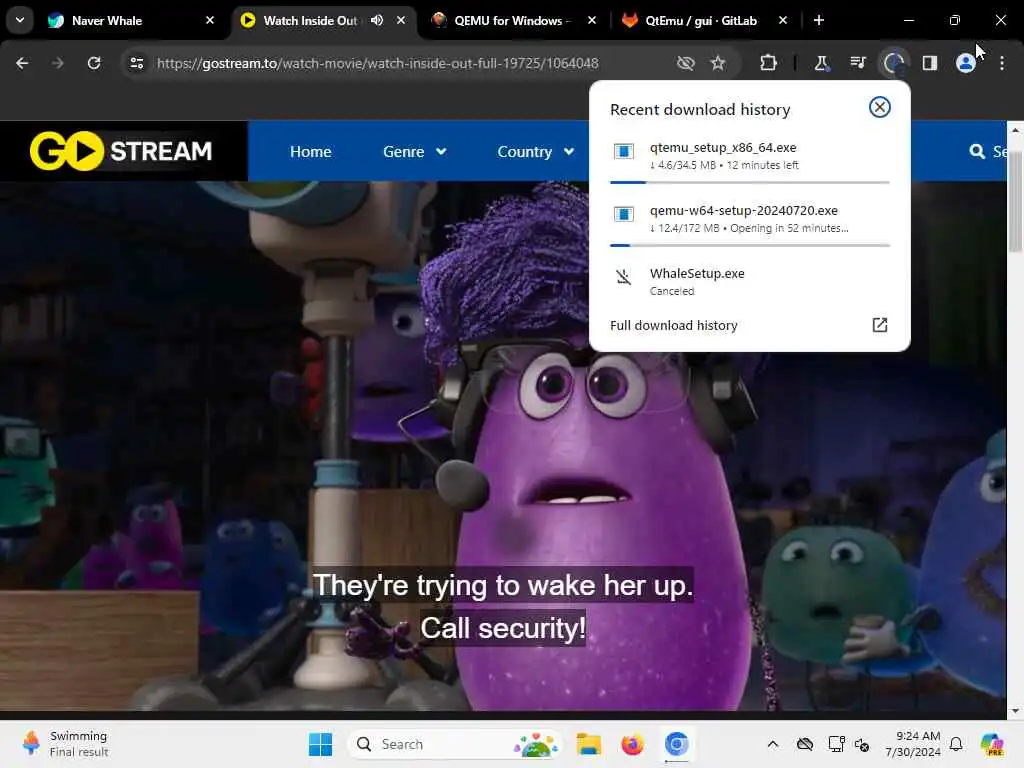Viewport: 1024px width, 768px height.
Task: Close the QEMU for Windows tab
Action: point(592,20)
